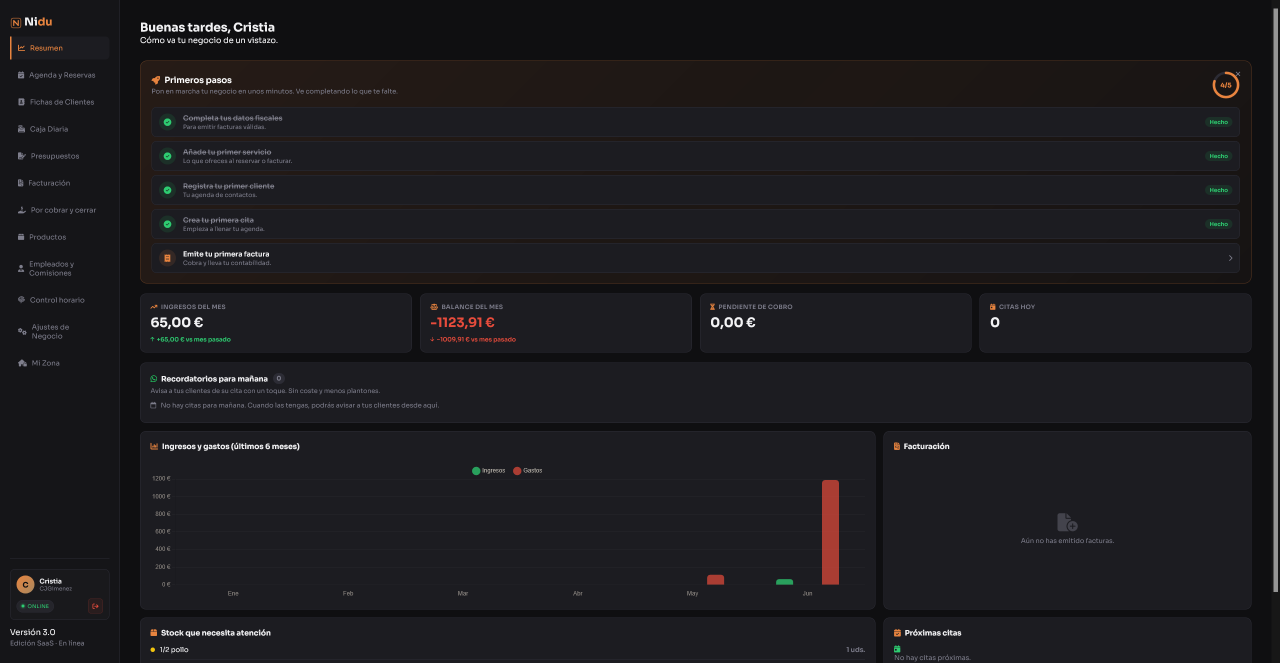
Task: Click the Ajustes de Negocio gears icon
Action: click(x=21, y=331)
